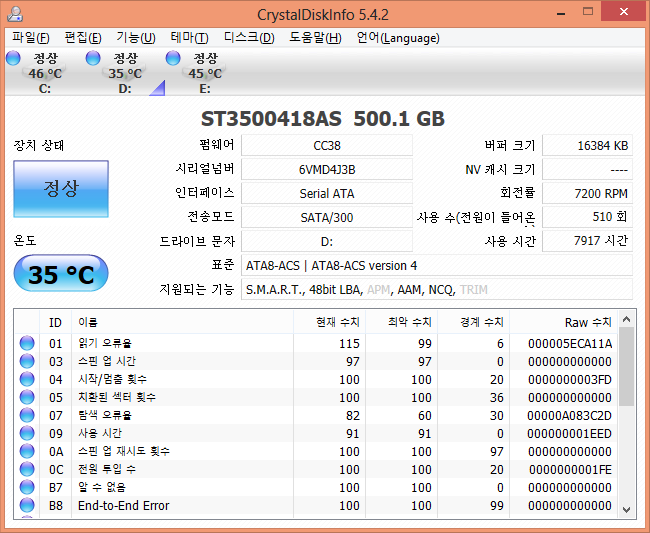Click the status orb of attribute B8
The width and height of the screenshot is (650, 533).
tap(27, 505)
